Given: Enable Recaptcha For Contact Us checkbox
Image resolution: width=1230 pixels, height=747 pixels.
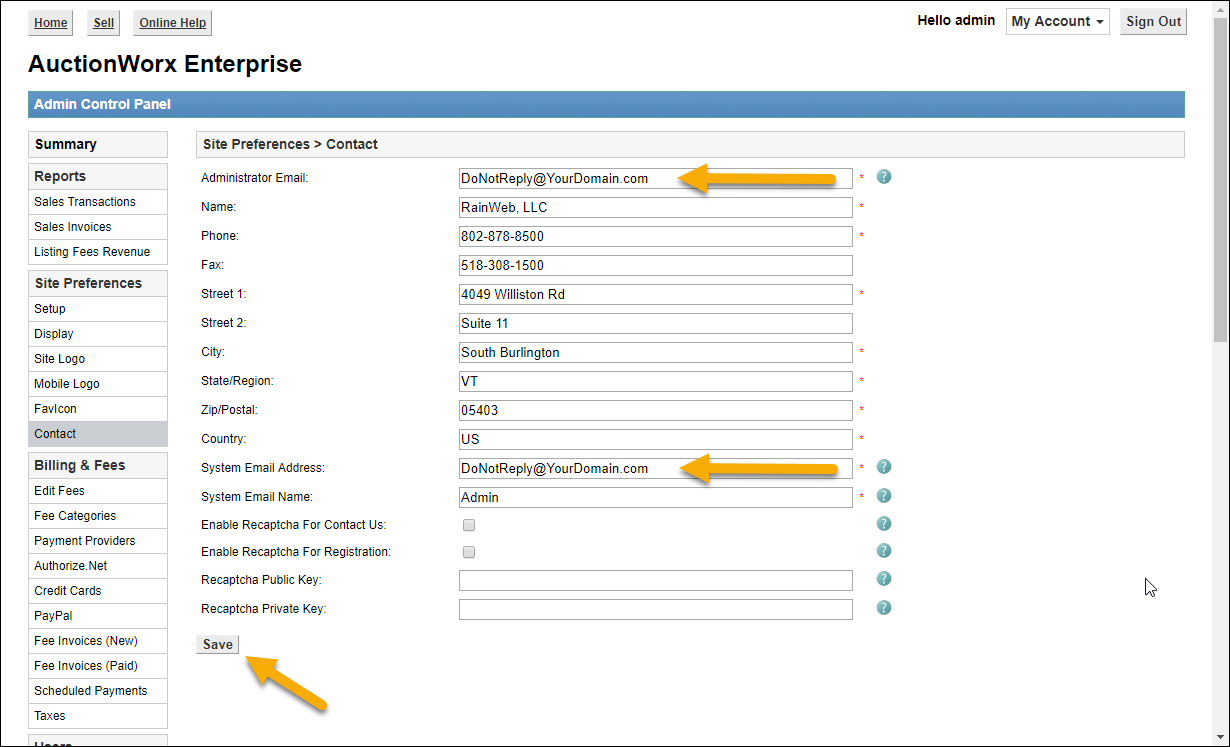Looking at the screenshot, I should click(x=469, y=525).
